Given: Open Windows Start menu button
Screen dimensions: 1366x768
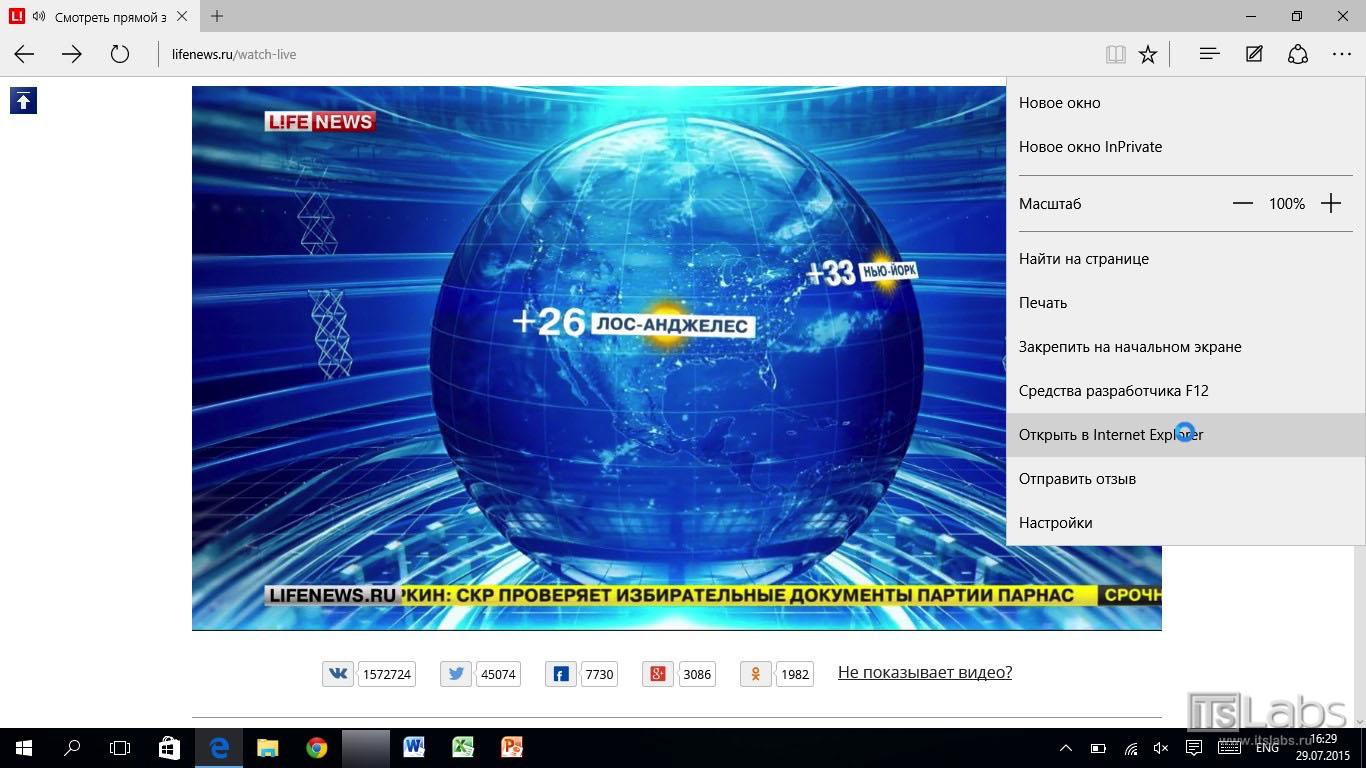Looking at the screenshot, I should [x=24, y=747].
